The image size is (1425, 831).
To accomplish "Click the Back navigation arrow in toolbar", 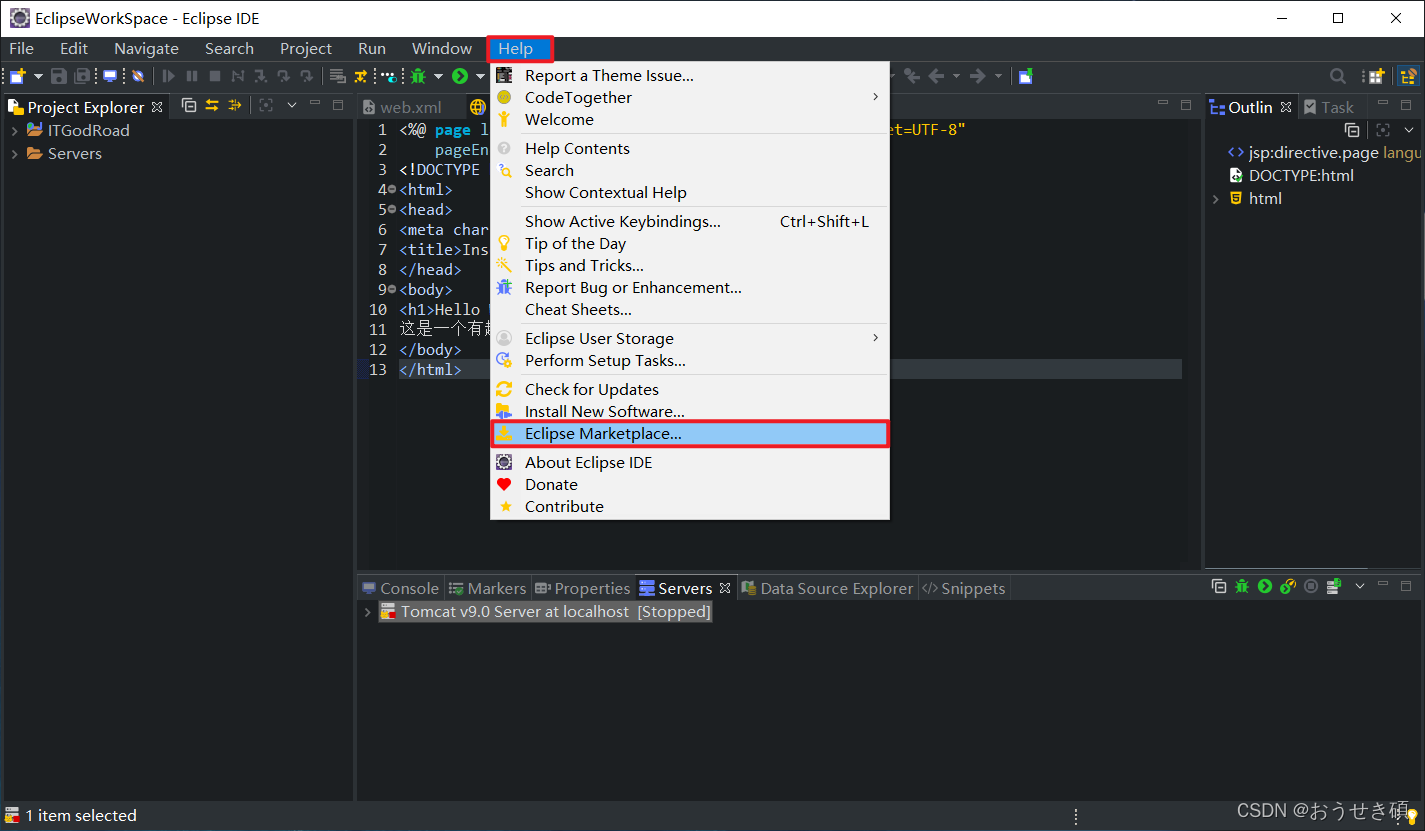I will coord(937,76).
